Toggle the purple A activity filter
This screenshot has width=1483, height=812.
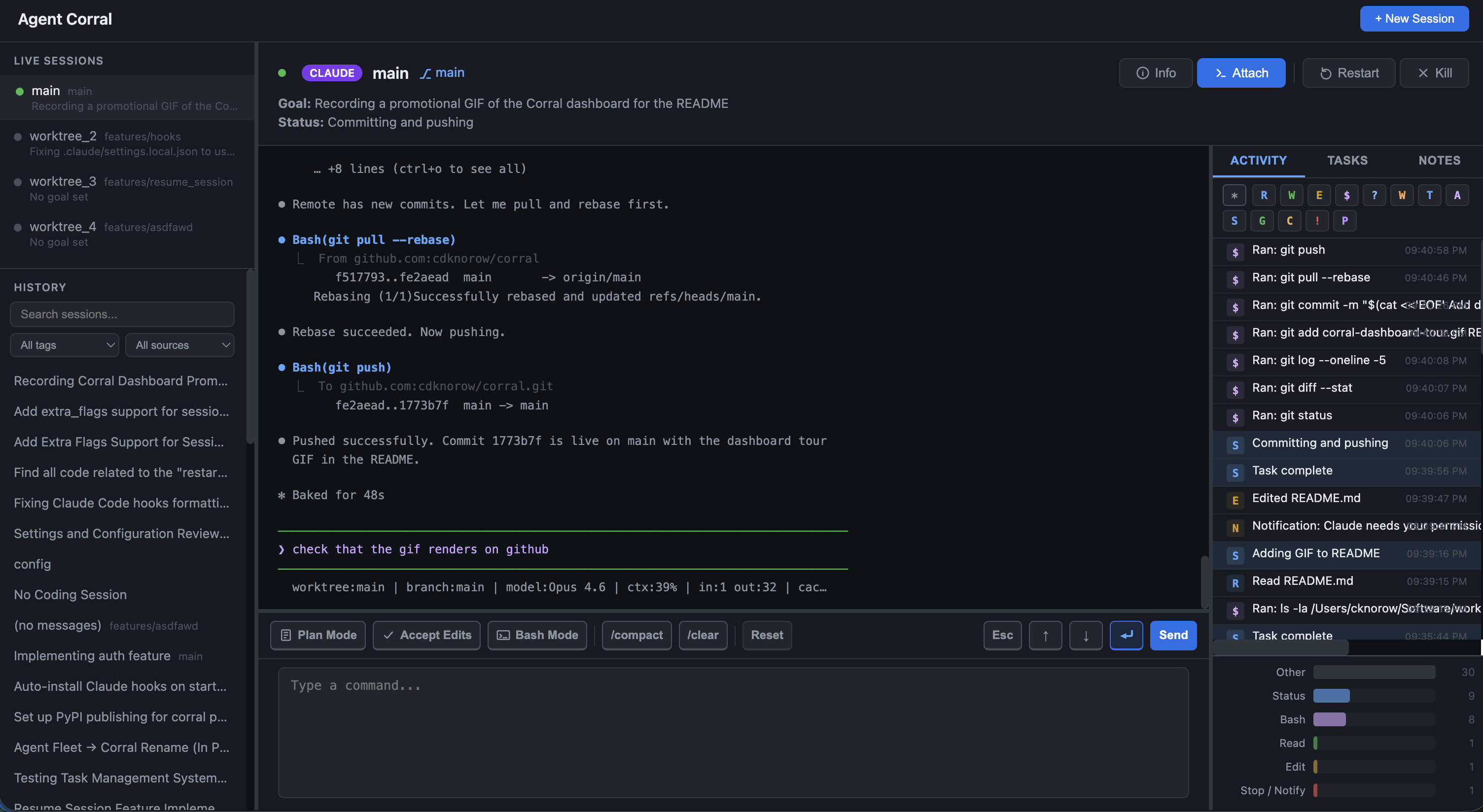[x=1456, y=195]
